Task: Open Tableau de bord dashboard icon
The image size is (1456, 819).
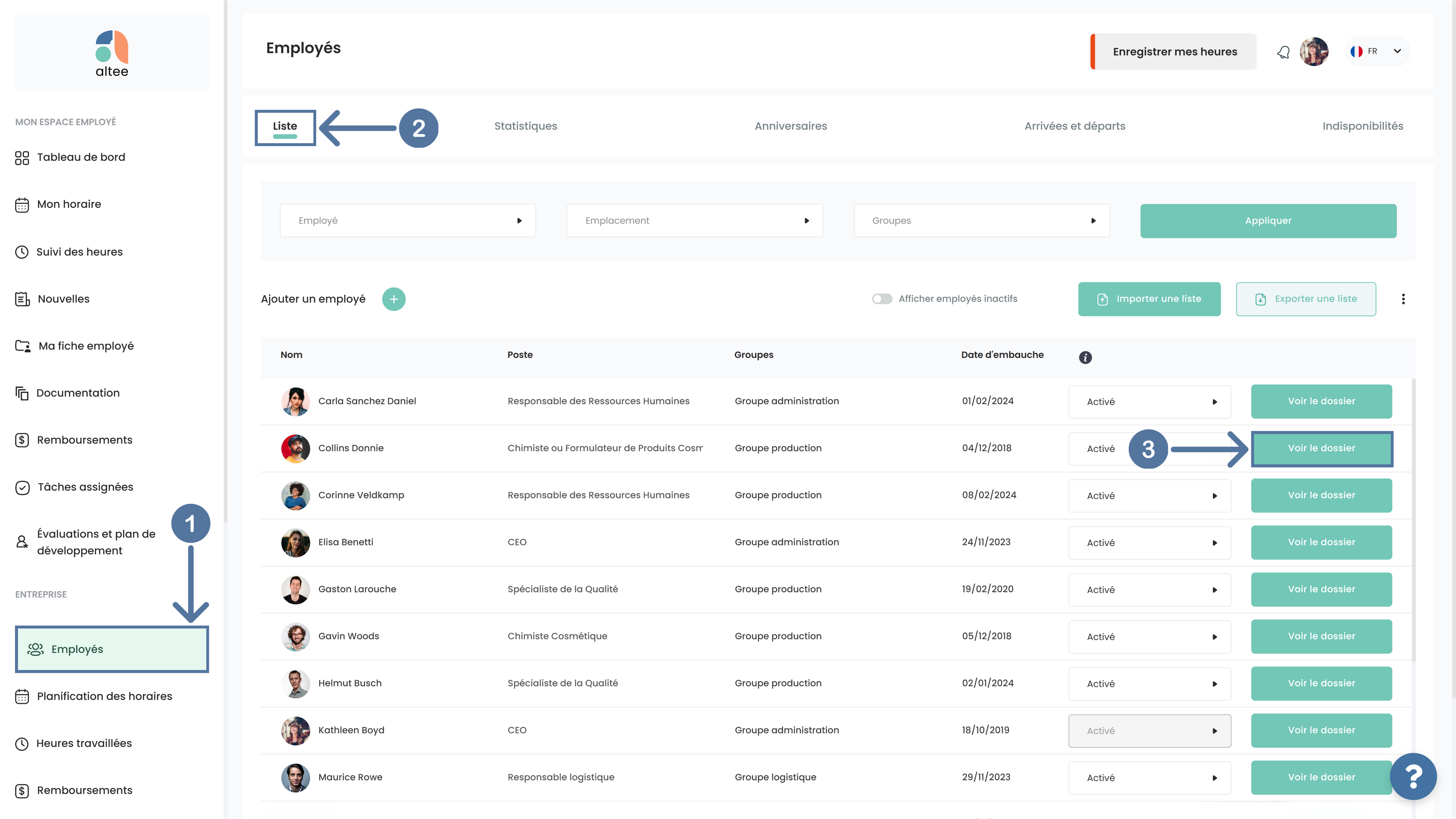Action: 22,158
